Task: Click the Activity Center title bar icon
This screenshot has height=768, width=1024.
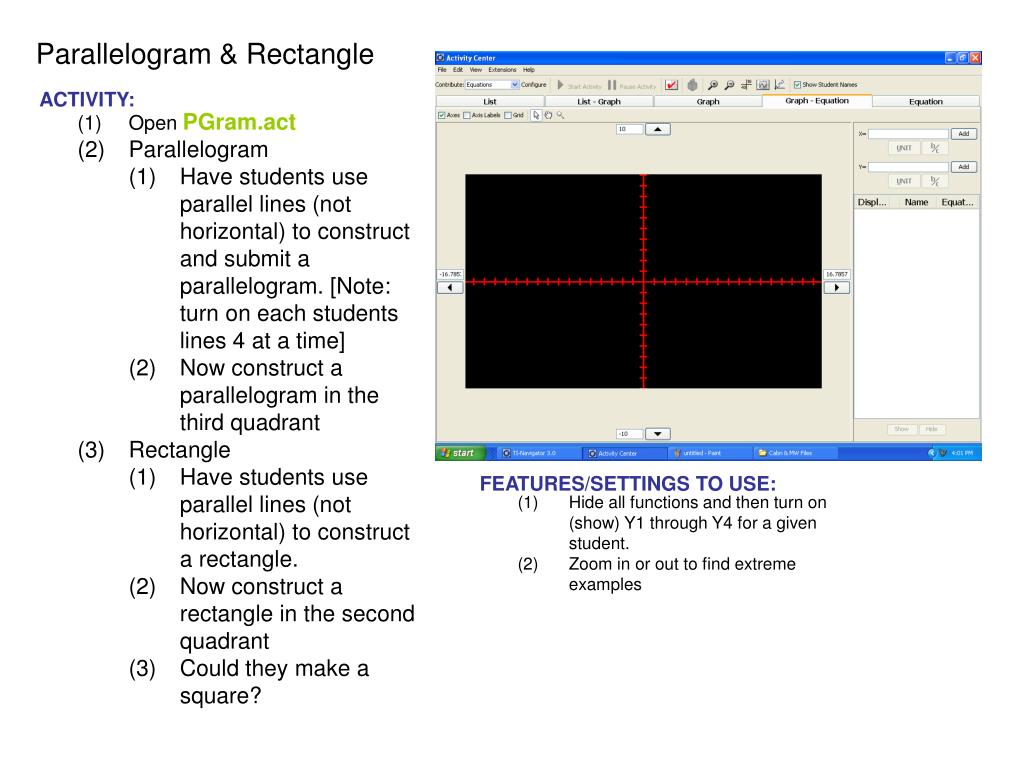Action: point(440,57)
